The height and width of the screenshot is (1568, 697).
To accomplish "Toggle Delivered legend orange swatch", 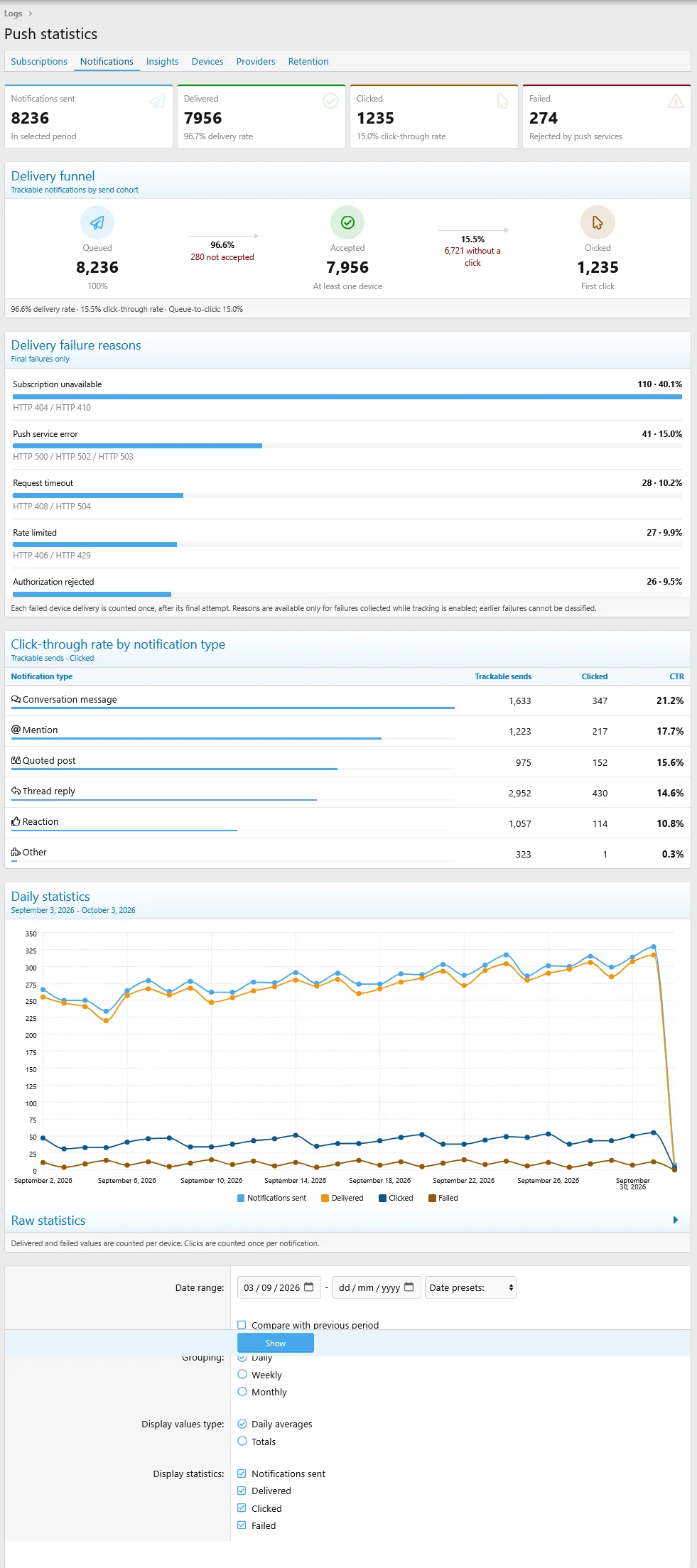I will pos(325,1198).
